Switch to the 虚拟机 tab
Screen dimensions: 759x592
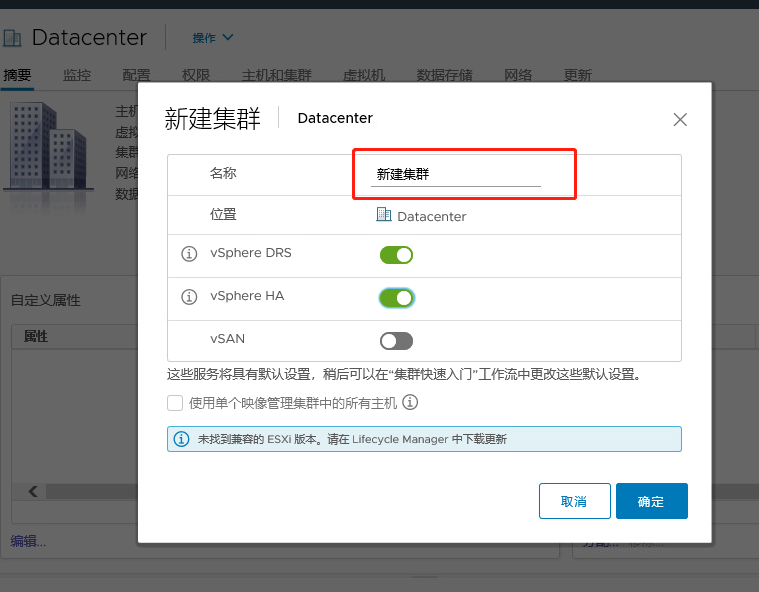click(364, 75)
